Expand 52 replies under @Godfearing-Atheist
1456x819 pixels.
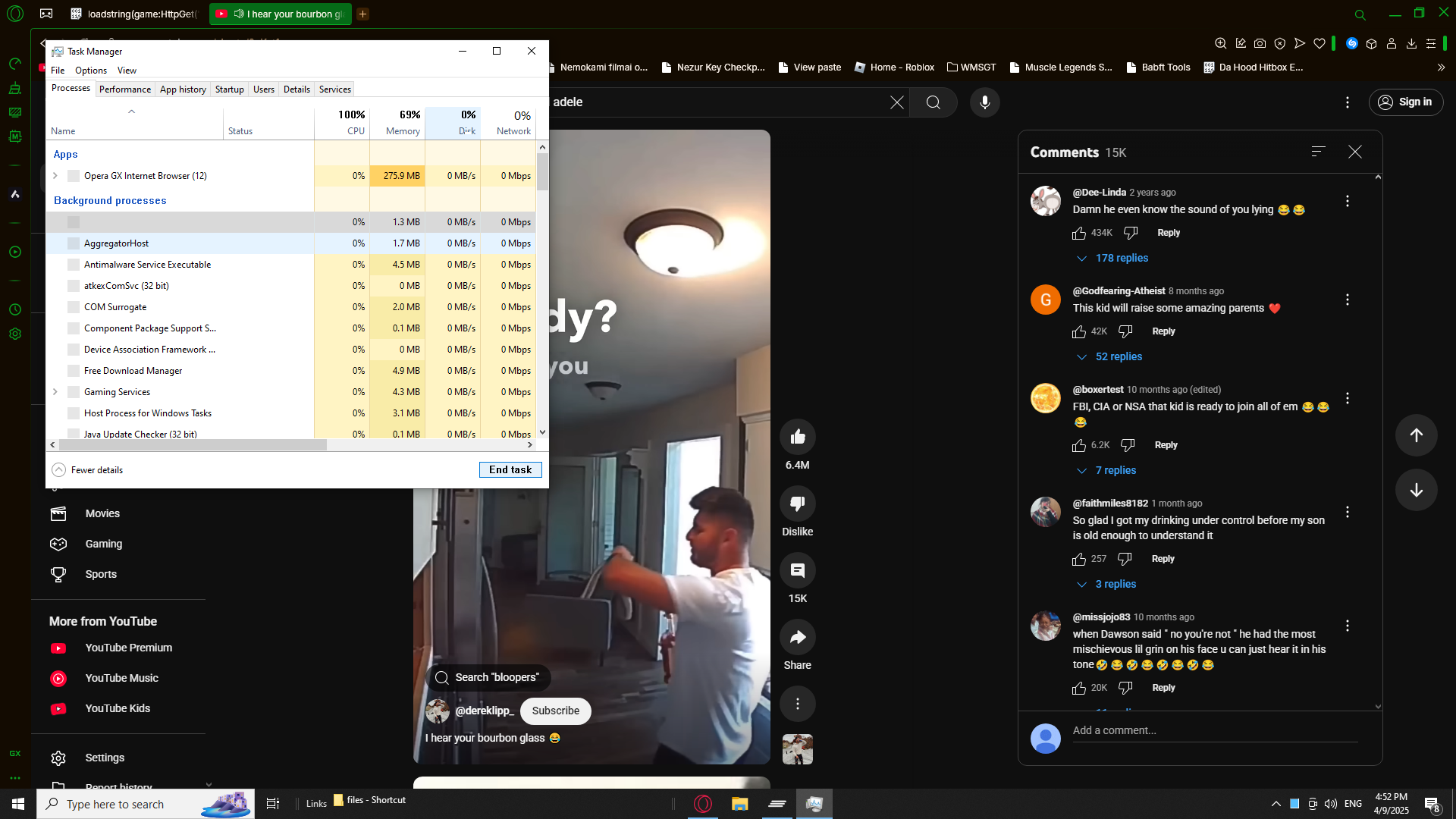pyautogui.click(x=1109, y=357)
